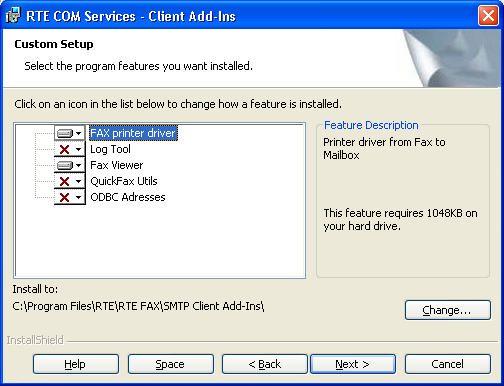Cancel the installation
Screen dimensions: 504x386
point(448,364)
